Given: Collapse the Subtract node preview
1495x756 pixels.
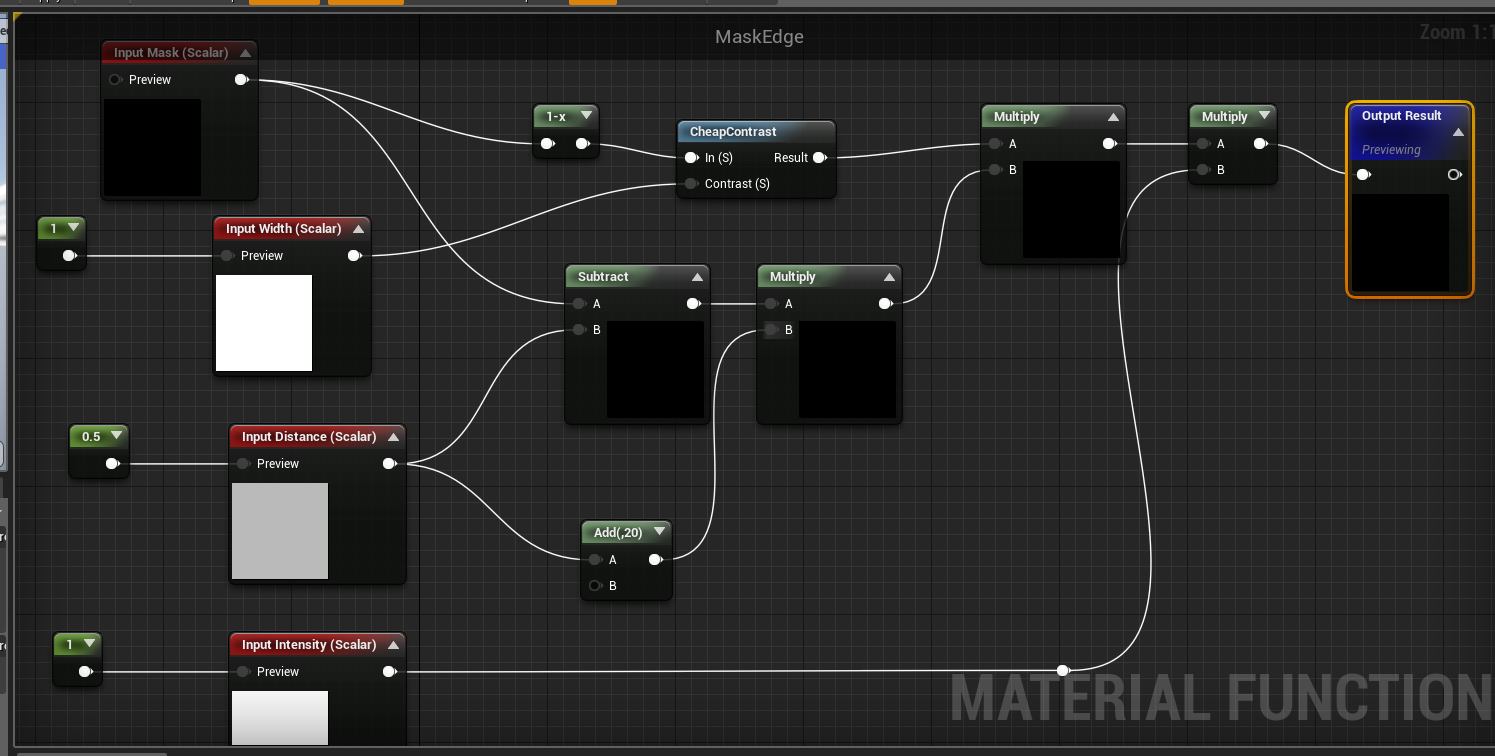Looking at the screenshot, I should [697, 276].
